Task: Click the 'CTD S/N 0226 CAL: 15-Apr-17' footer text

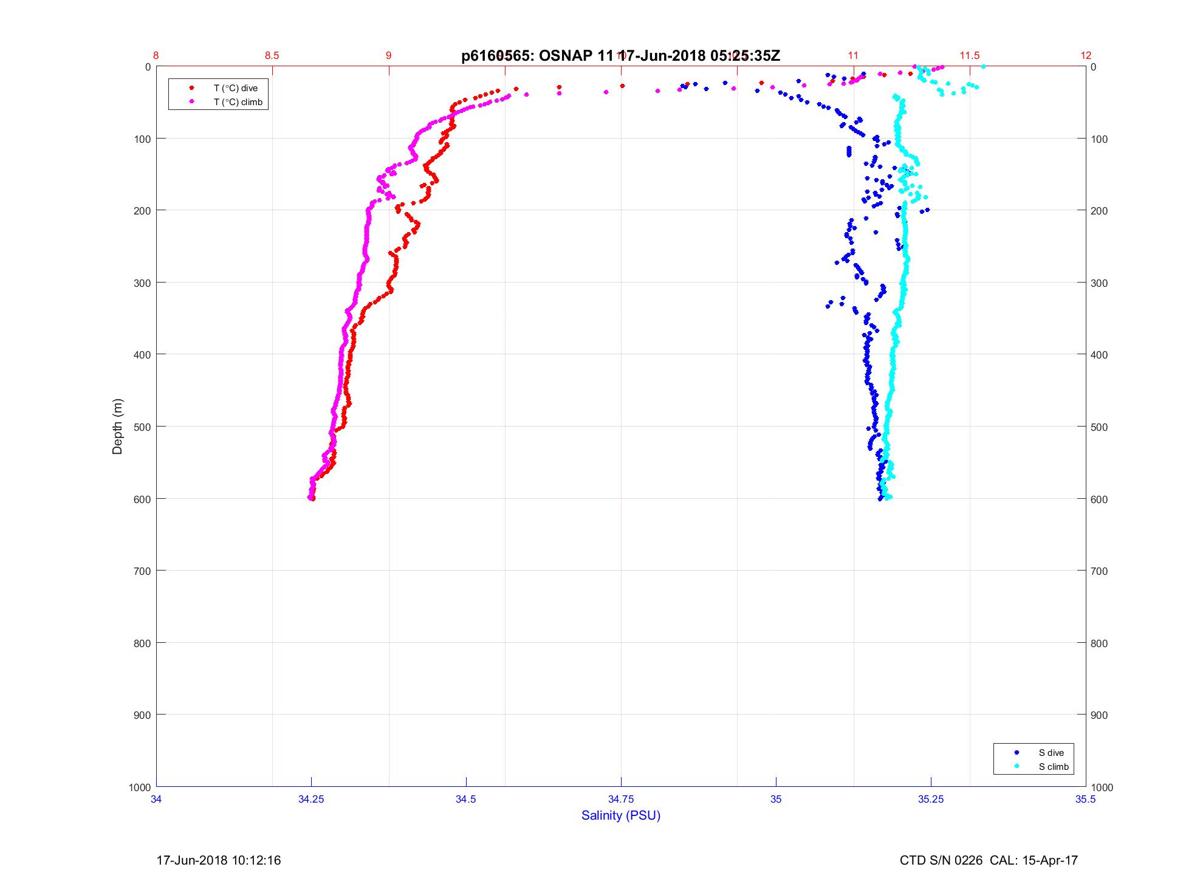Action: tap(989, 860)
